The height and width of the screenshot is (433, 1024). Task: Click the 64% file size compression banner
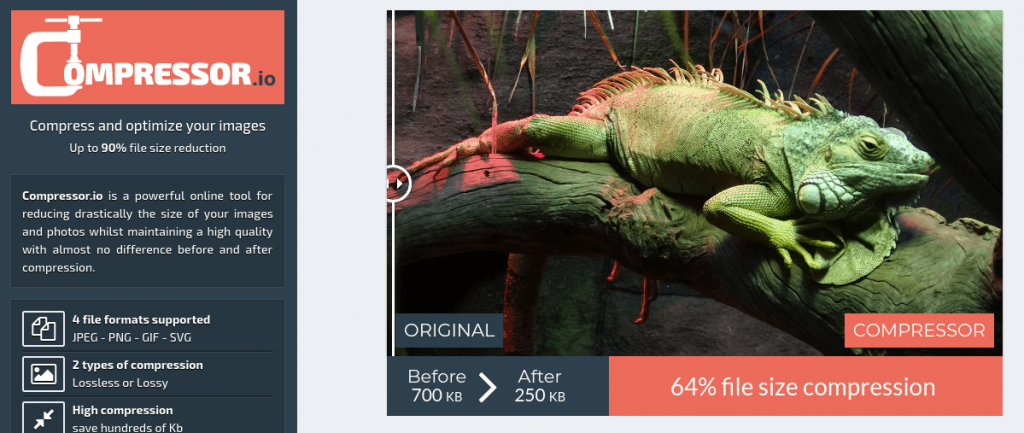point(805,386)
